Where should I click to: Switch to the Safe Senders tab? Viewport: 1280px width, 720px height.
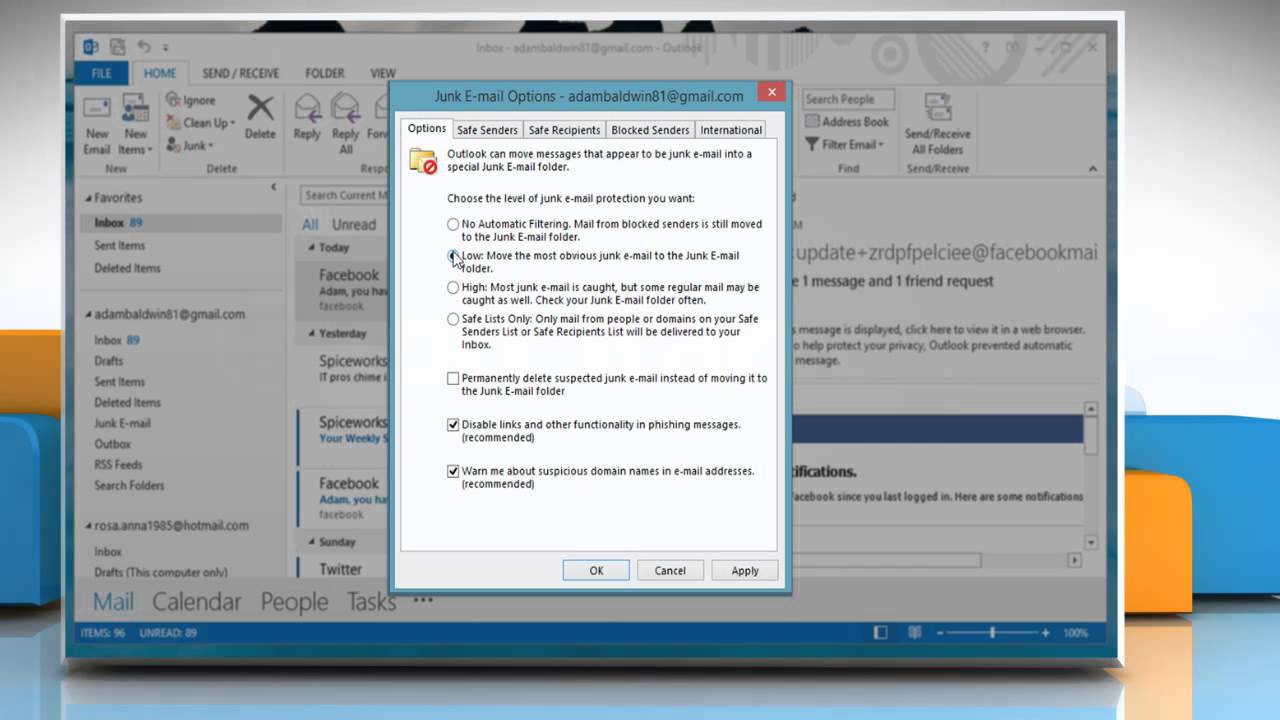pyautogui.click(x=487, y=130)
